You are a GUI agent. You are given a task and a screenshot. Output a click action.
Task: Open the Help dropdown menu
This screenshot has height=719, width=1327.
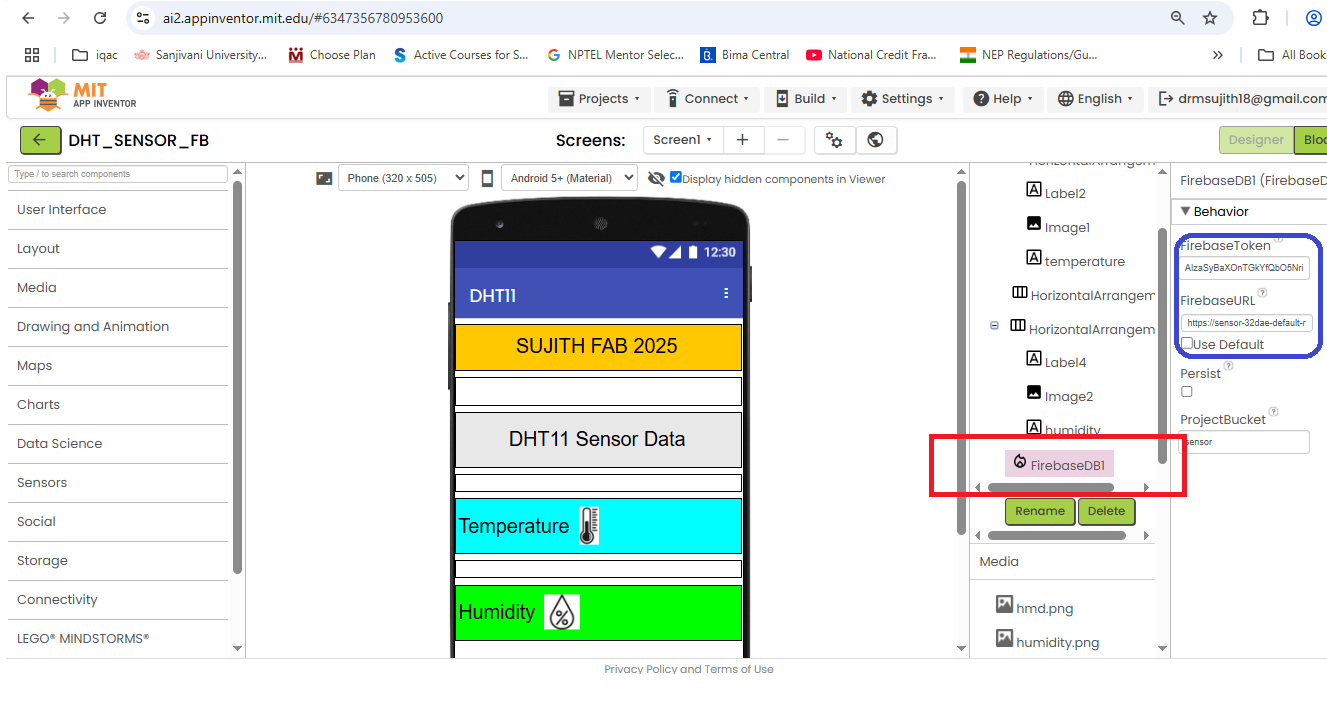(1004, 99)
